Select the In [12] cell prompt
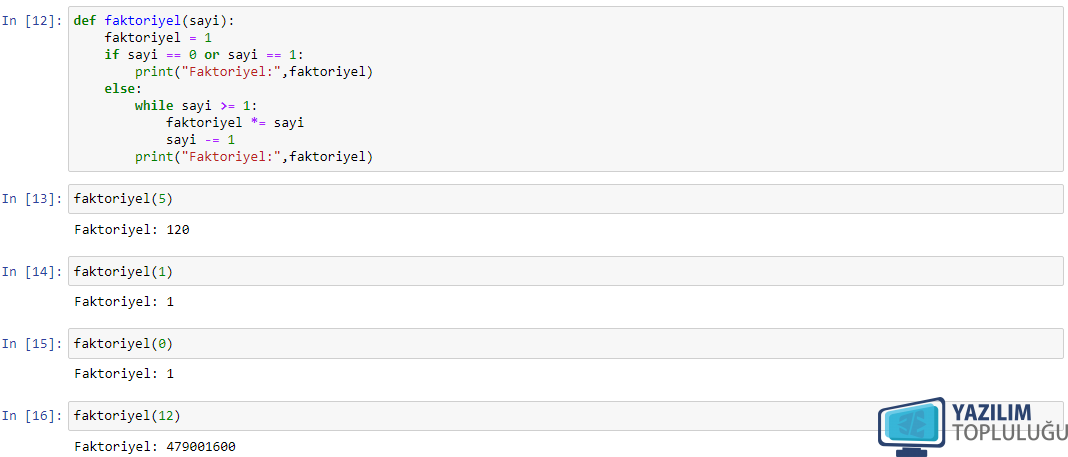Viewport: 1068px width, 457px height. click(x=33, y=20)
